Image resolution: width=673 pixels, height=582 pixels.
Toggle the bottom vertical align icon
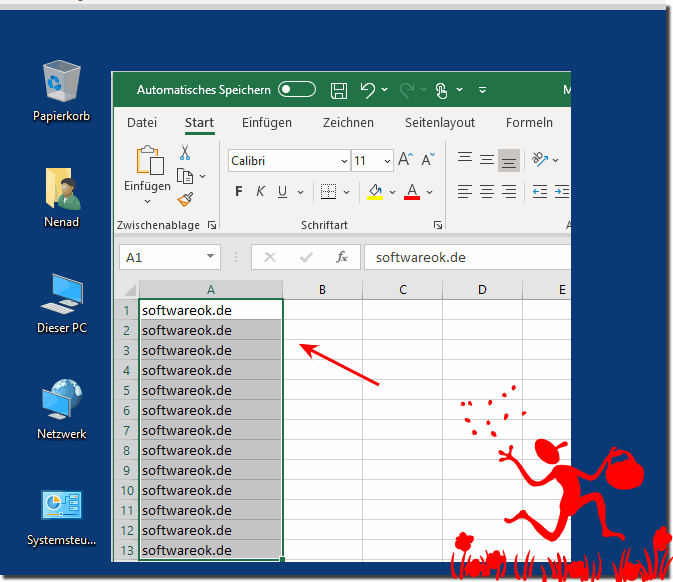point(509,161)
